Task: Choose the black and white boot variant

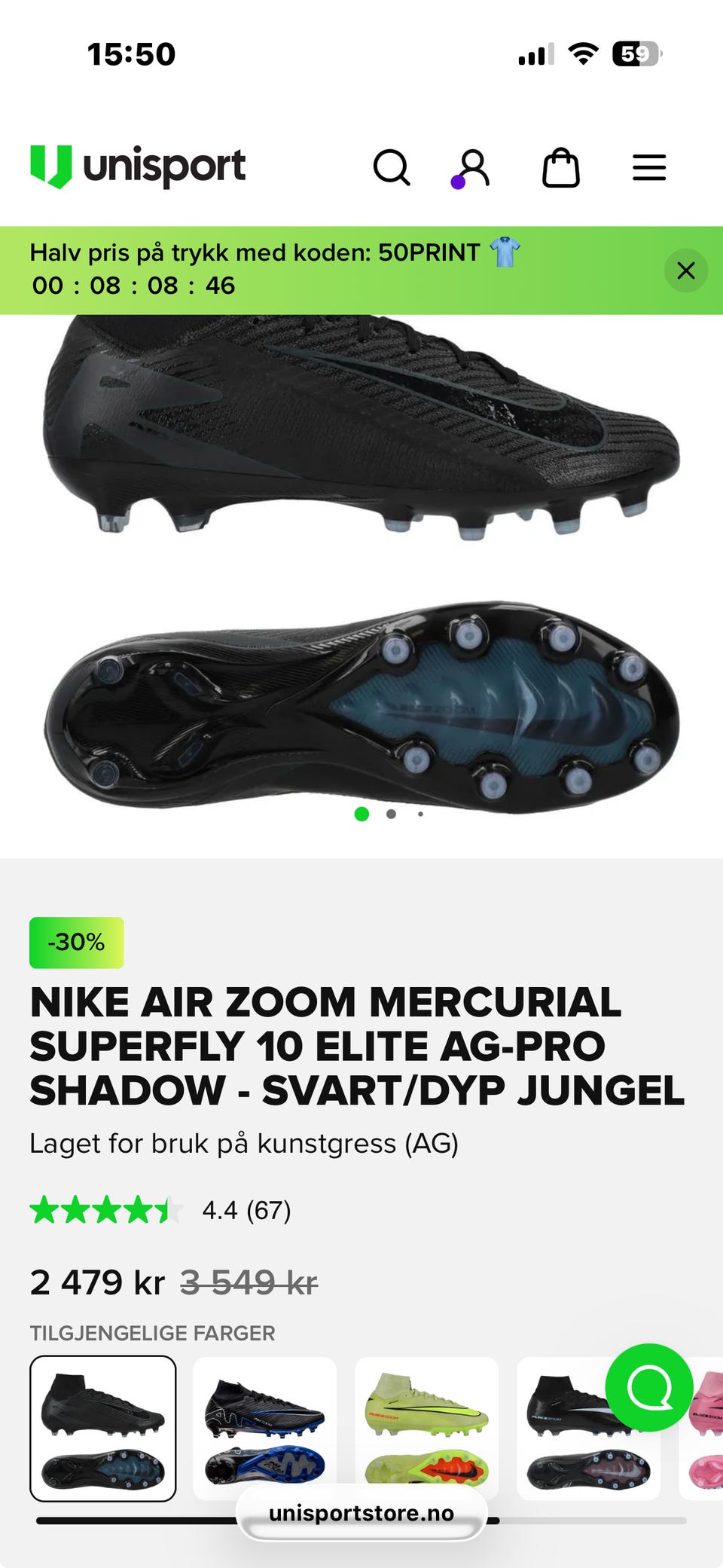Action: 589,1429
